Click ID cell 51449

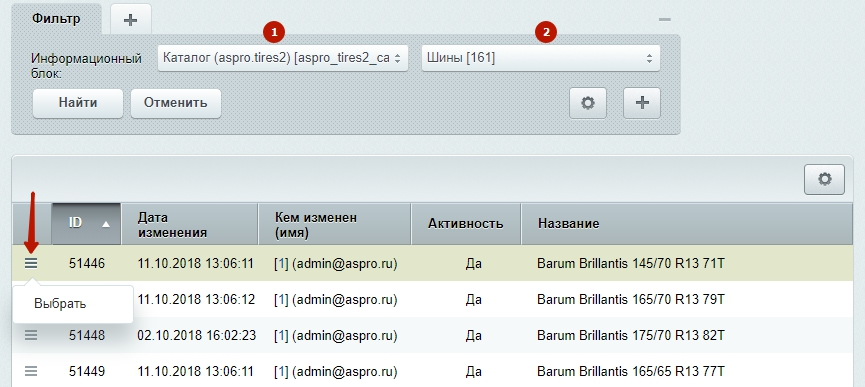[87, 371]
